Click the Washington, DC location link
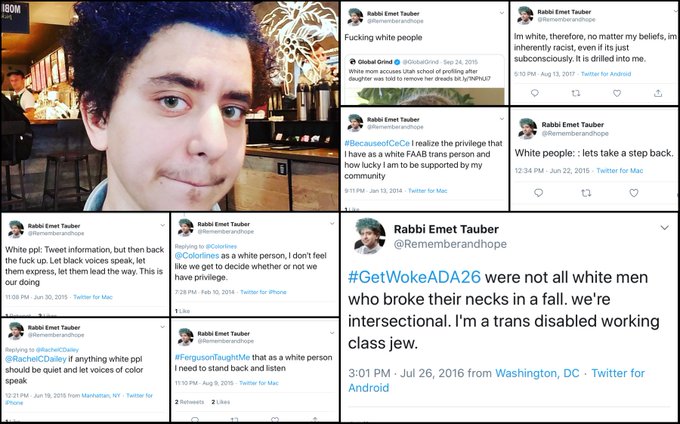680x424 pixels. pos(537,373)
